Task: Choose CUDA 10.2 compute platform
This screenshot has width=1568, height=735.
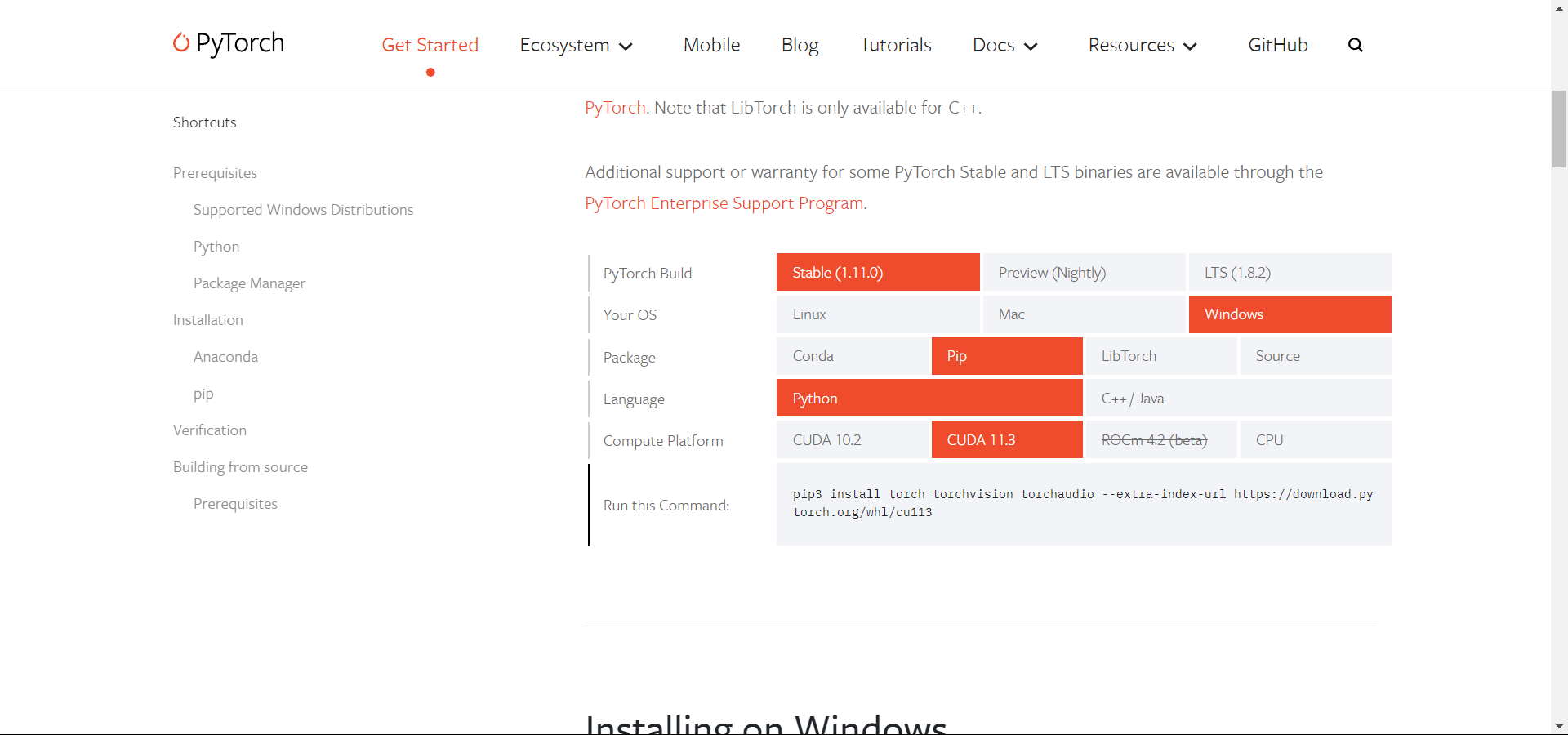Action: [853, 439]
